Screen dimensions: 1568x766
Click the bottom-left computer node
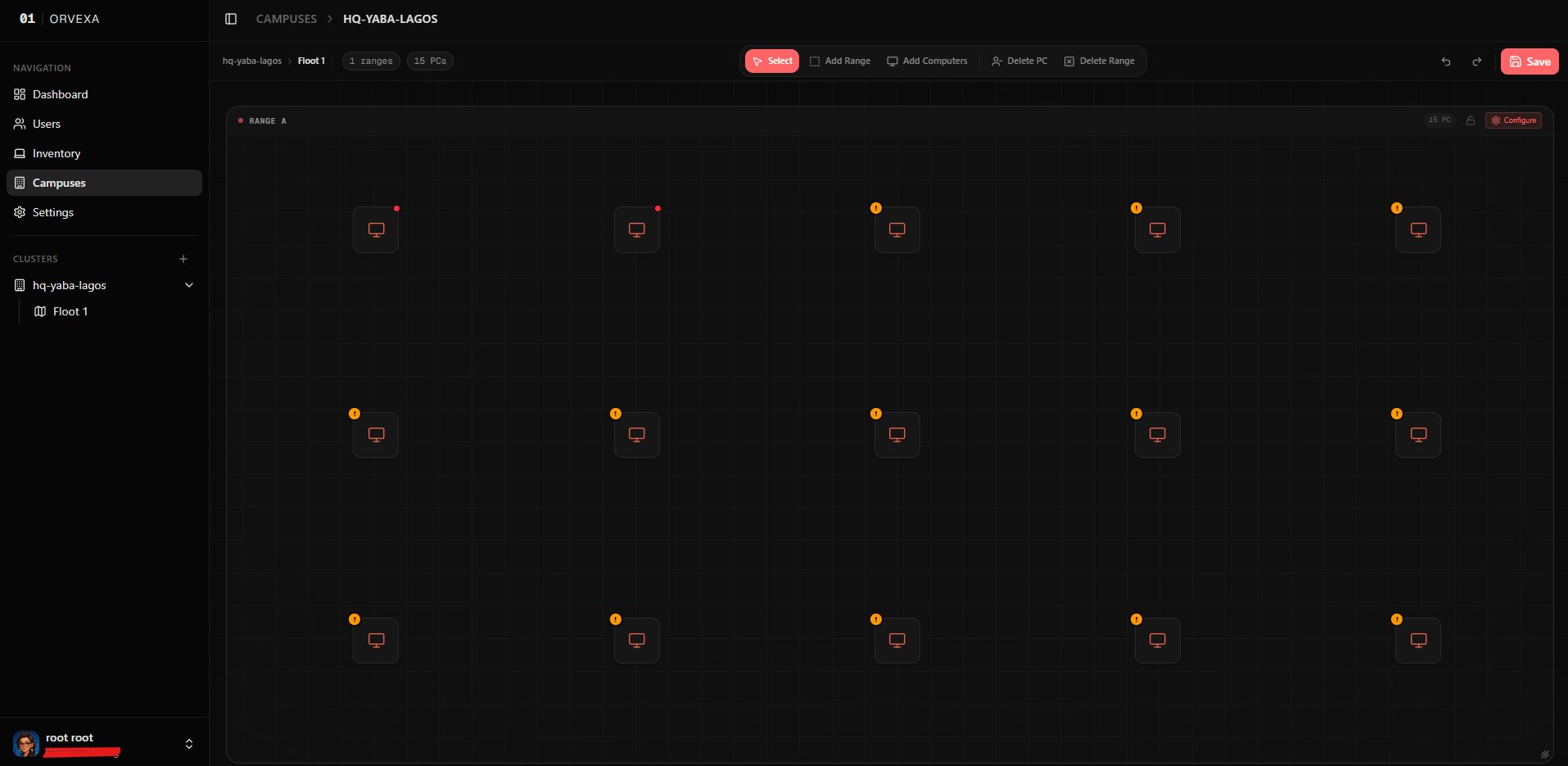(x=376, y=640)
